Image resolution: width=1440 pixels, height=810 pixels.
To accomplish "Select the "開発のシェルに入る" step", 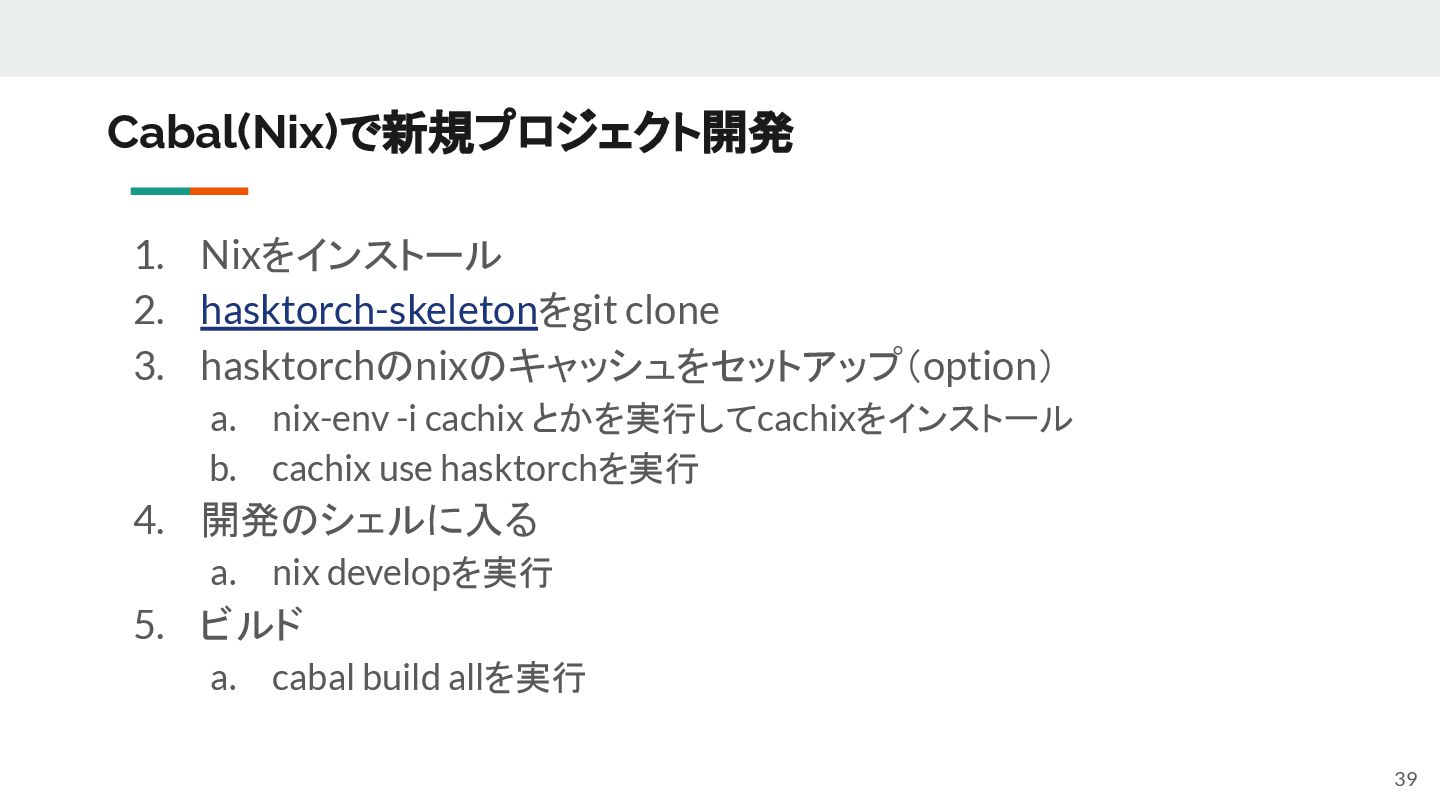I will [x=370, y=520].
